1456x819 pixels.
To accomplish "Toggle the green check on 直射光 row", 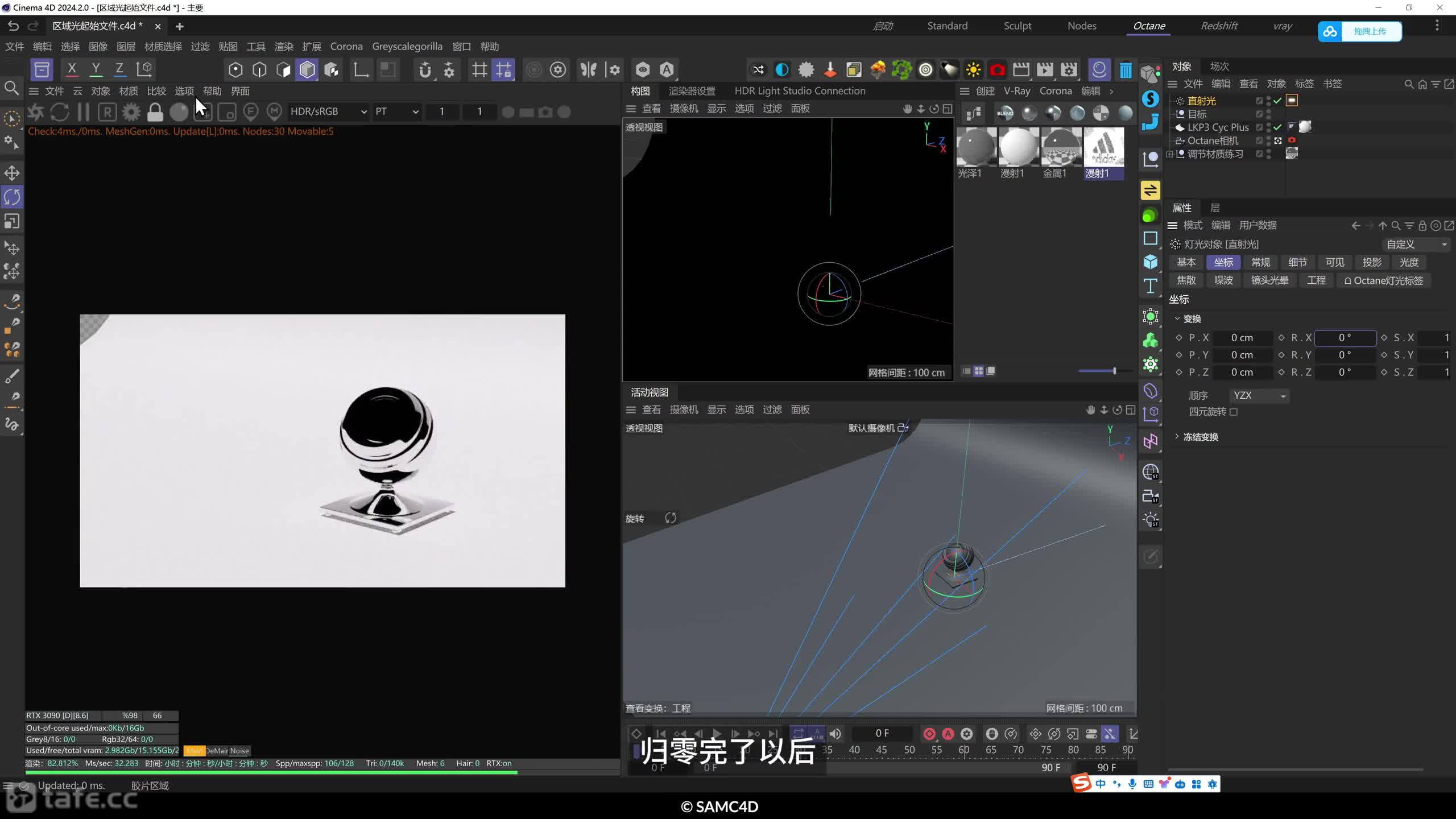I will pos(1277,101).
